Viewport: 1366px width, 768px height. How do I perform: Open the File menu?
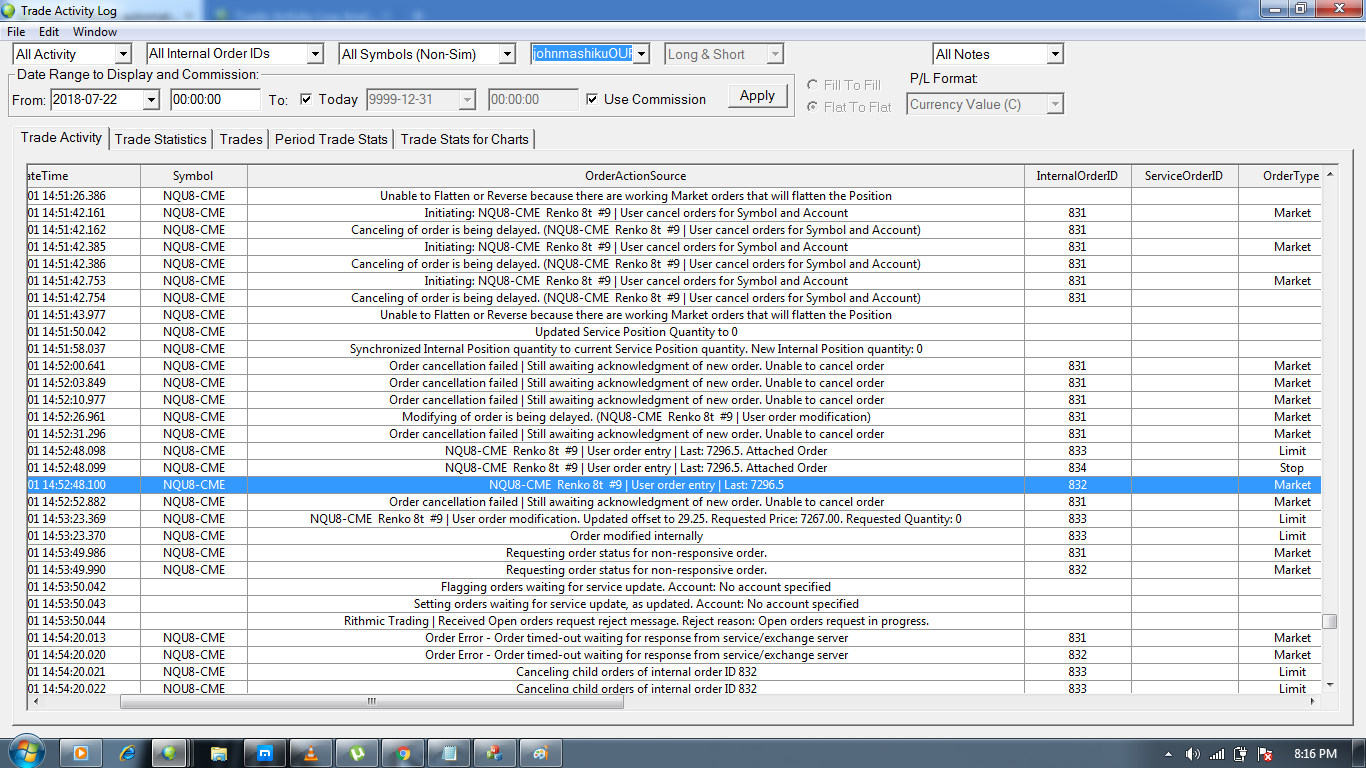pyautogui.click(x=16, y=32)
